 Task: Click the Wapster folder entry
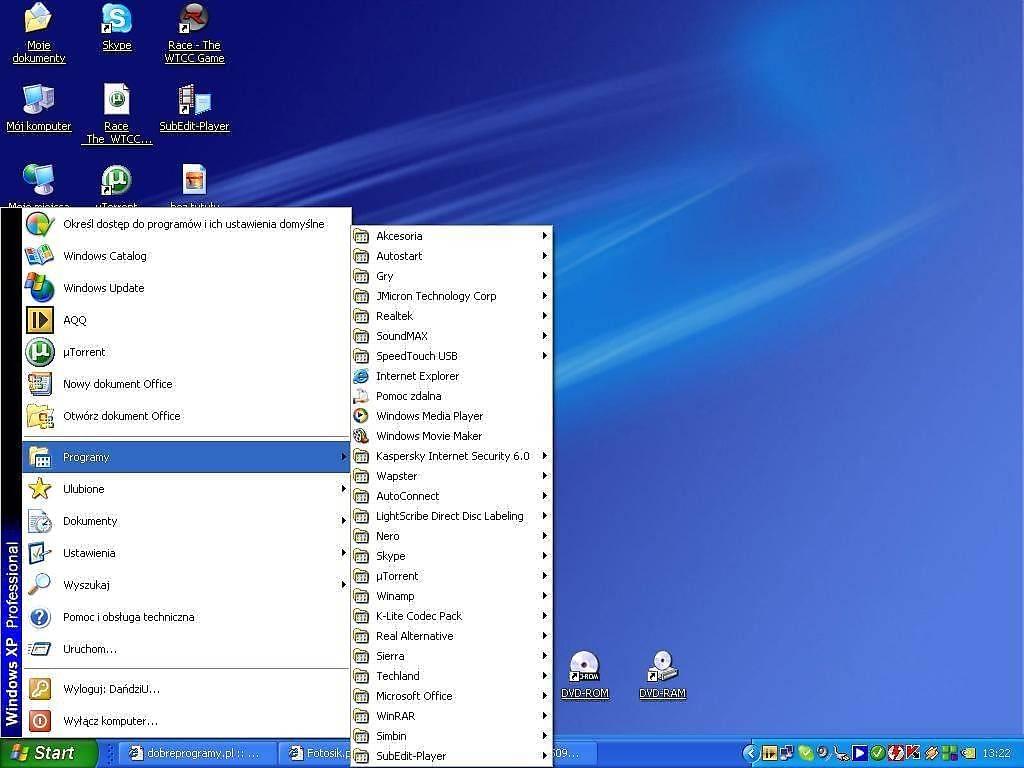(x=451, y=475)
